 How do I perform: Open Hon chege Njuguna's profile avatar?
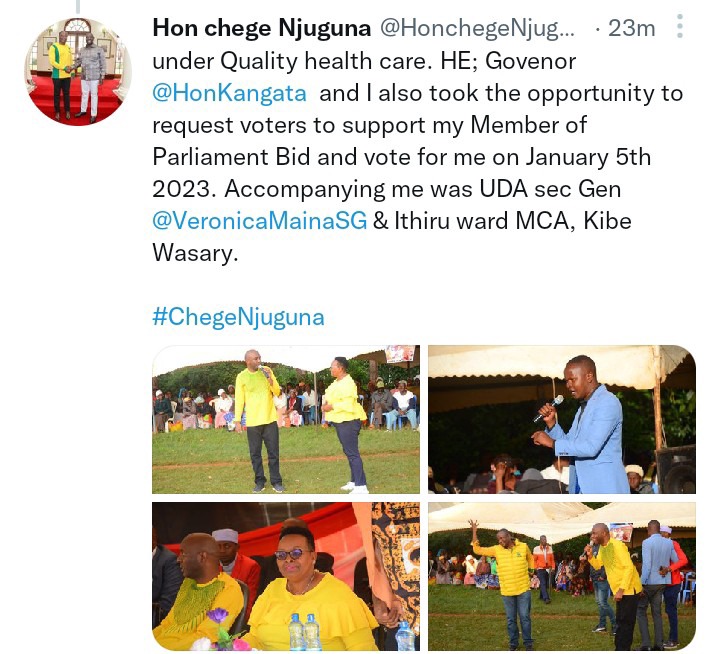point(78,72)
